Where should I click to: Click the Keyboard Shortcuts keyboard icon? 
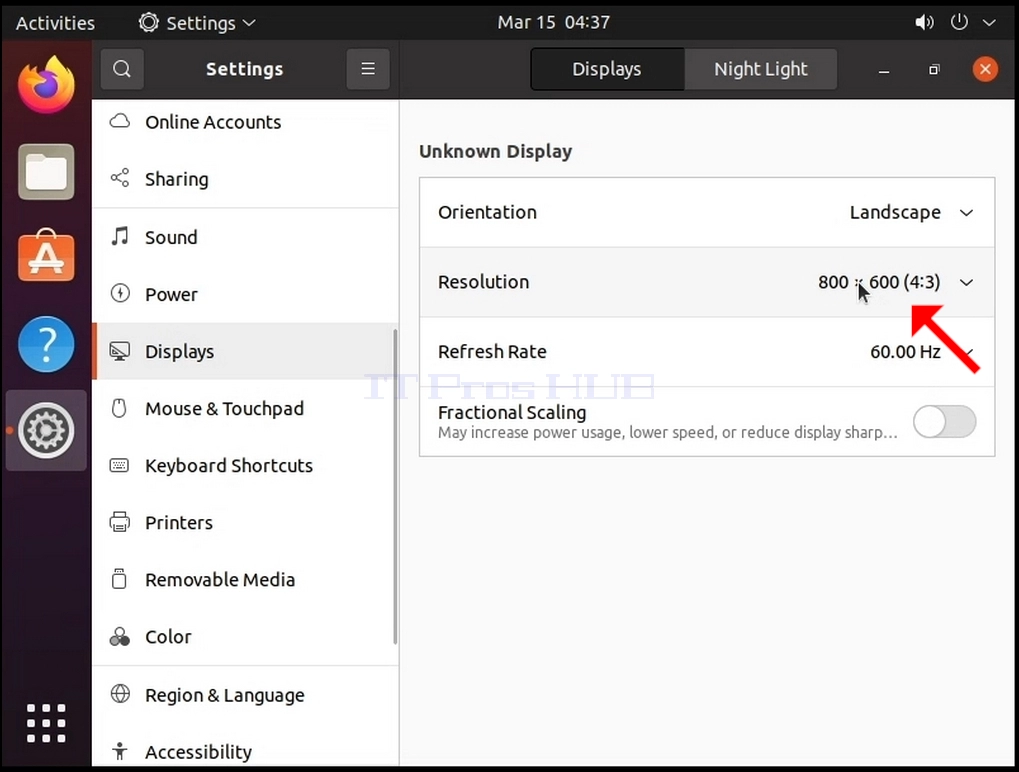click(x=119, y=465)
